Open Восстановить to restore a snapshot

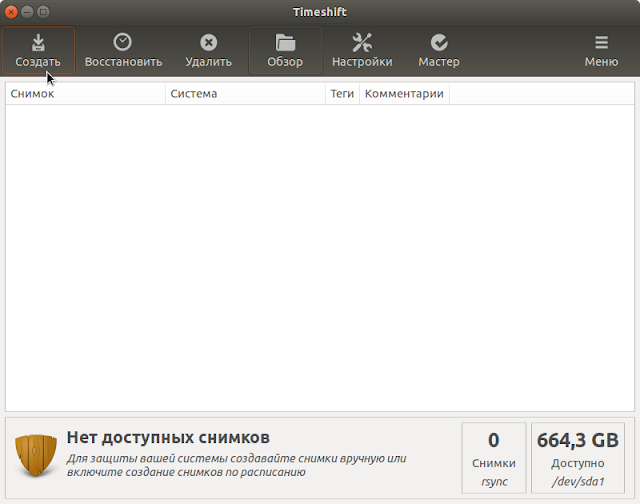(x=123, y=51)
